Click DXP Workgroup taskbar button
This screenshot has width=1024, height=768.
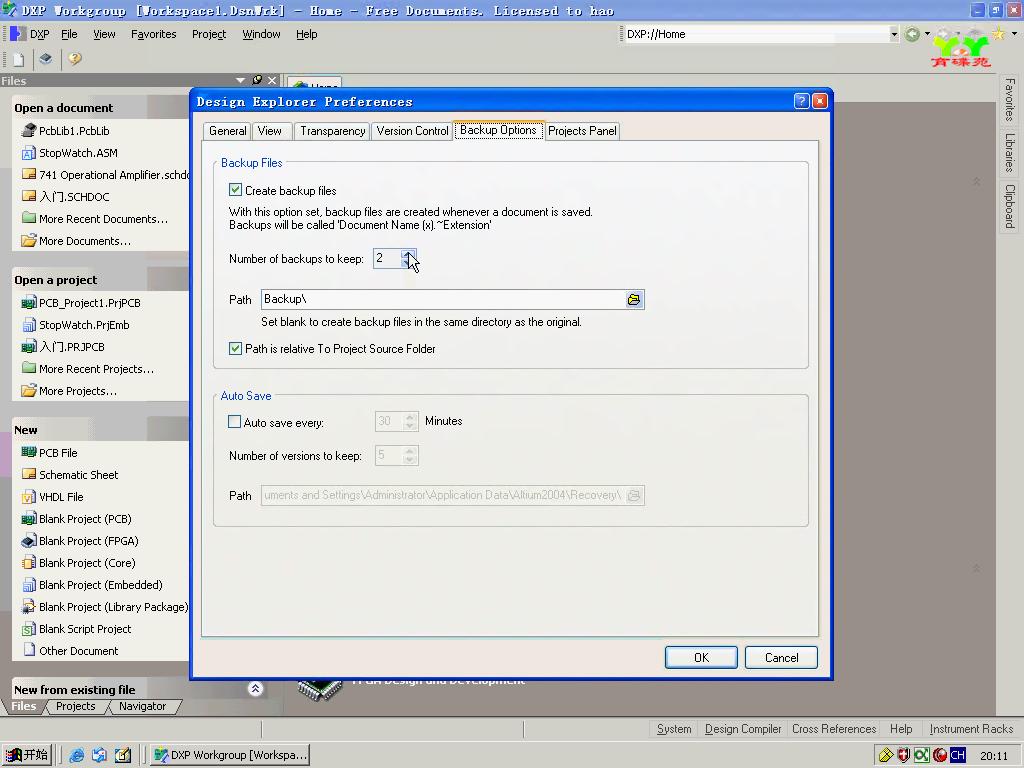click(231, 755)
